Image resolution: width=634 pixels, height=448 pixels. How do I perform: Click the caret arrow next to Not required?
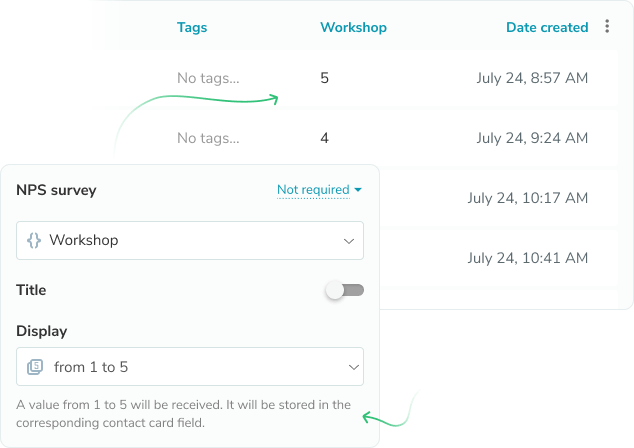(x=358, y=189)
